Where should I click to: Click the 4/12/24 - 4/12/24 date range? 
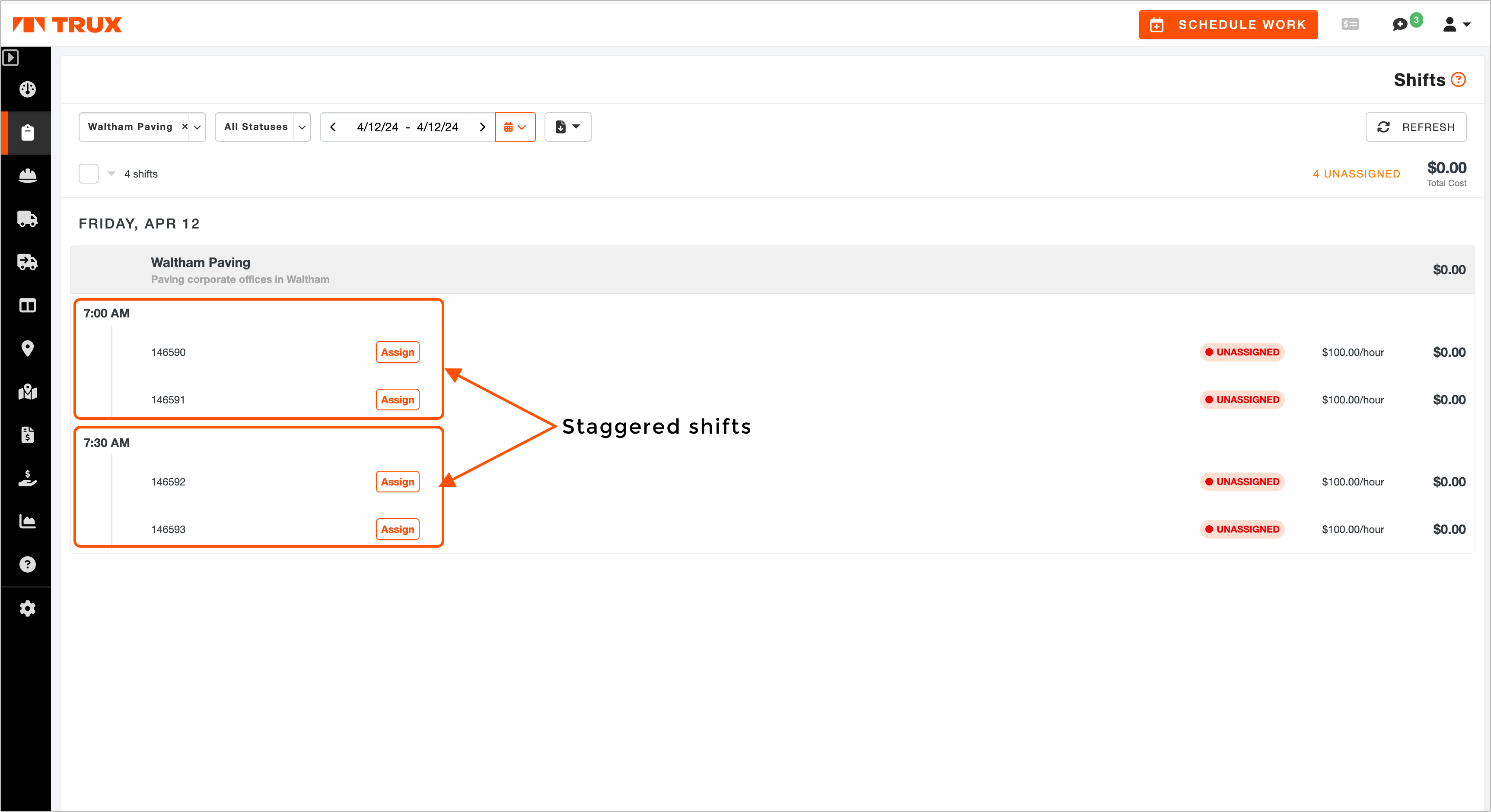(x=408, y=127)
